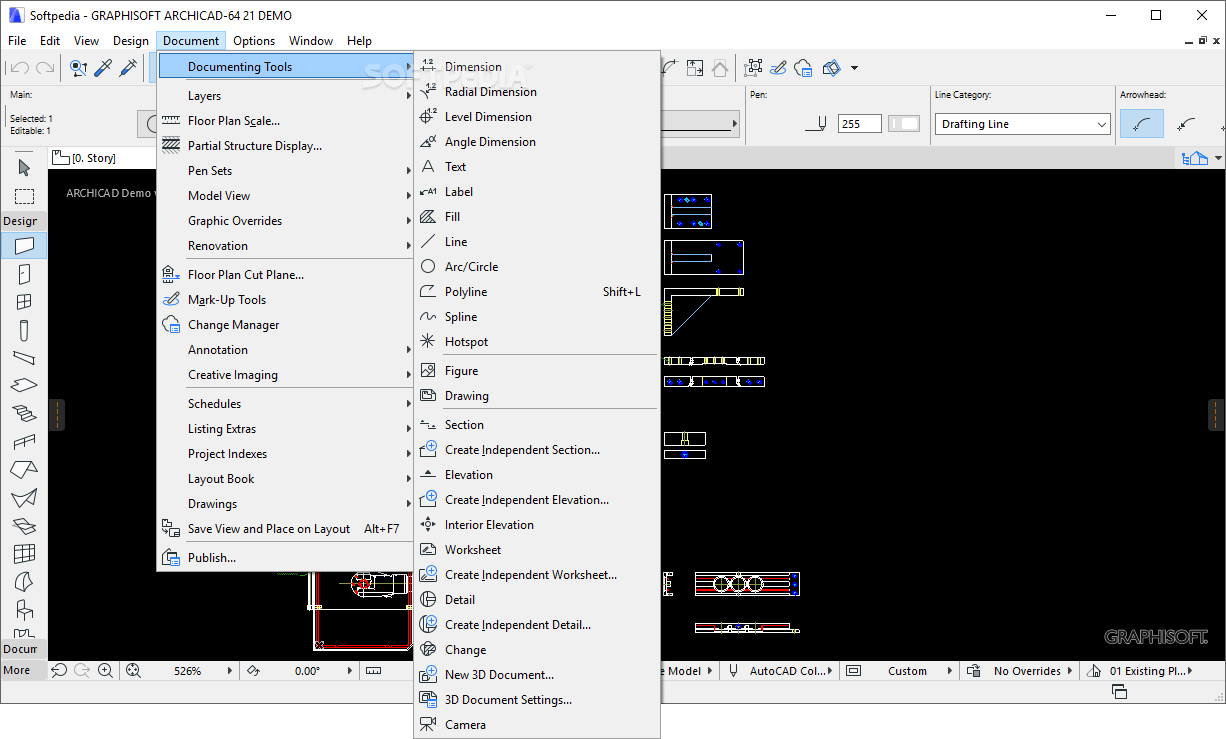Expand the Schedules submenu
Image resolution: width=1226 pixels, height=739 pixels.
coord(285,404)
